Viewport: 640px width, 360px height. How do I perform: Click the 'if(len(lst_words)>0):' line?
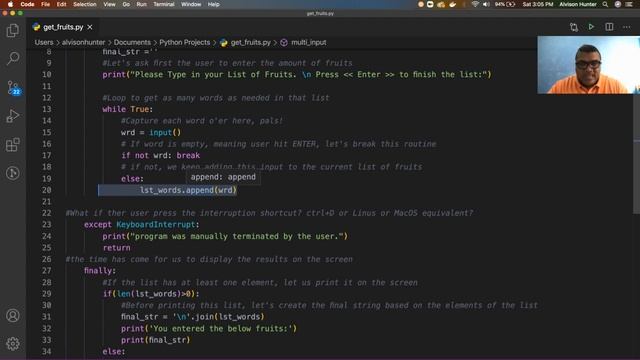pyautogui.click(x=151, y=294)
